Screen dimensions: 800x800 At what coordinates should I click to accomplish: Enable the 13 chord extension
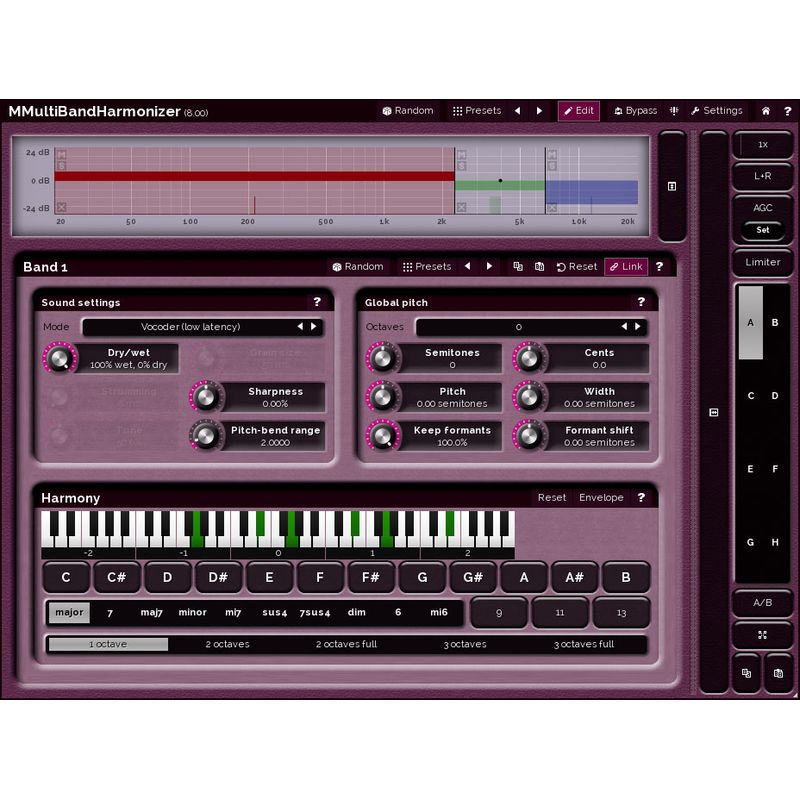[621, 613]
